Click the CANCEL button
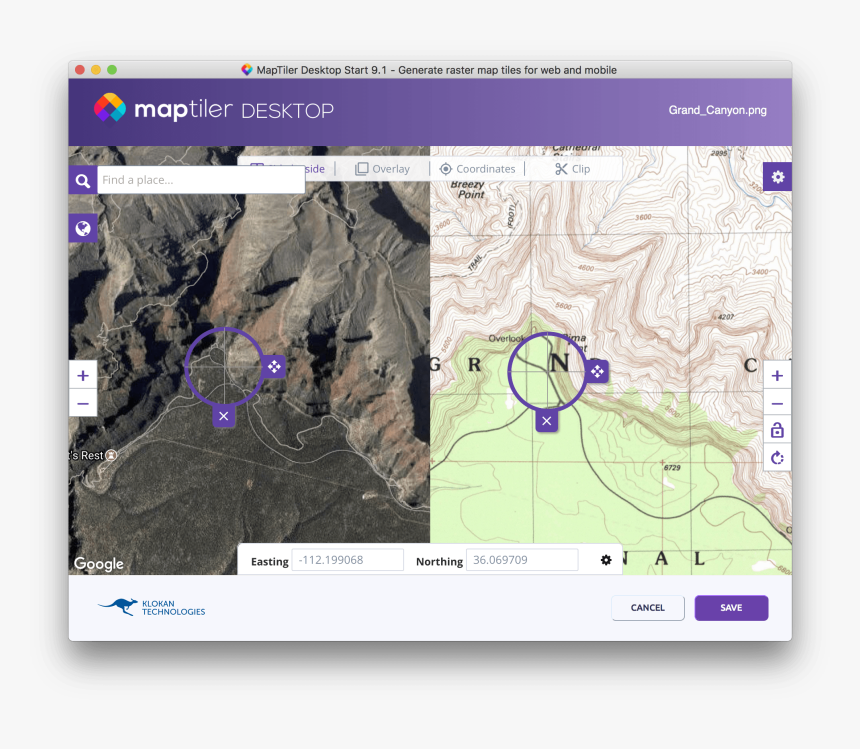The image size is (860, 749). coord(648,608)
